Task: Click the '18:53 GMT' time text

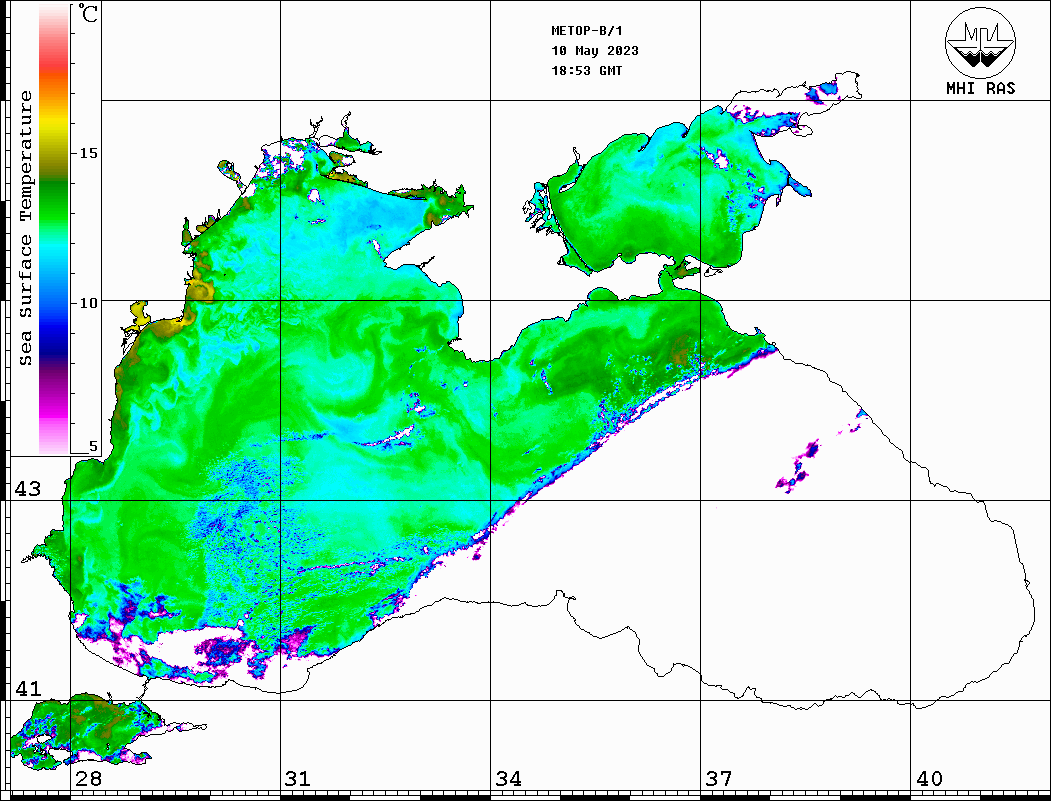Action: pos(586,71)
